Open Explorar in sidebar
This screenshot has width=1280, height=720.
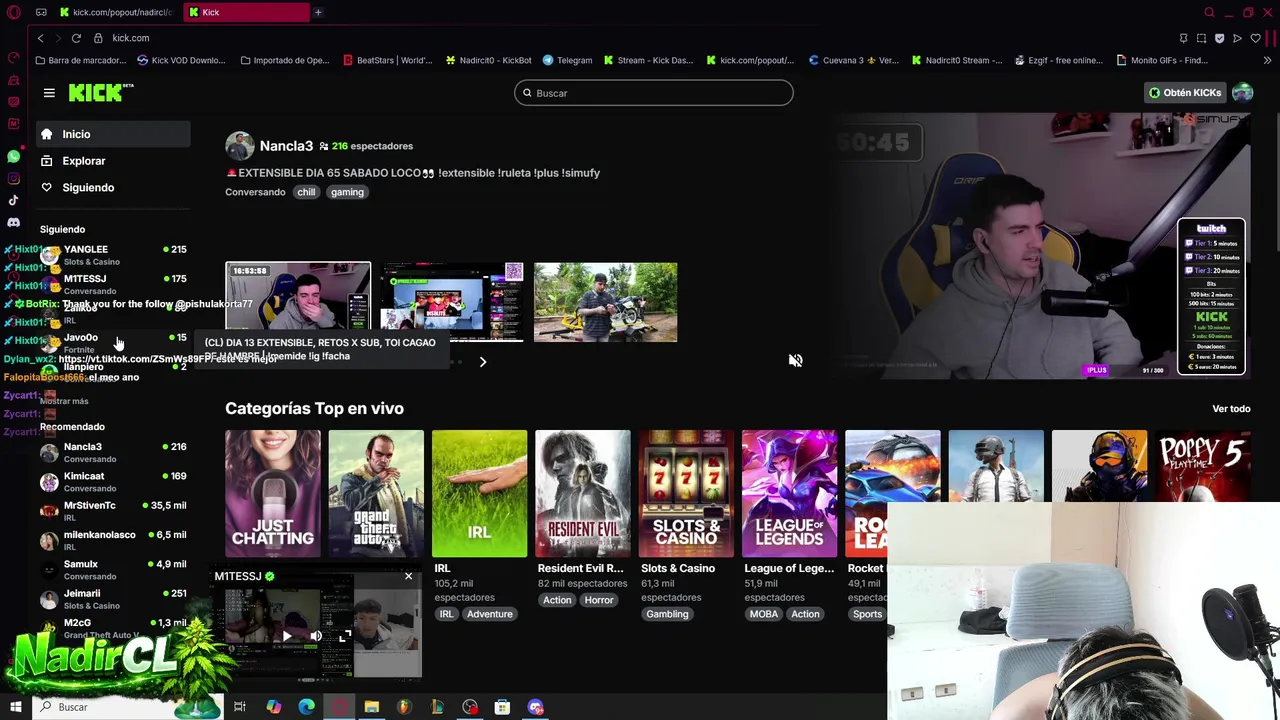[113, 161]
